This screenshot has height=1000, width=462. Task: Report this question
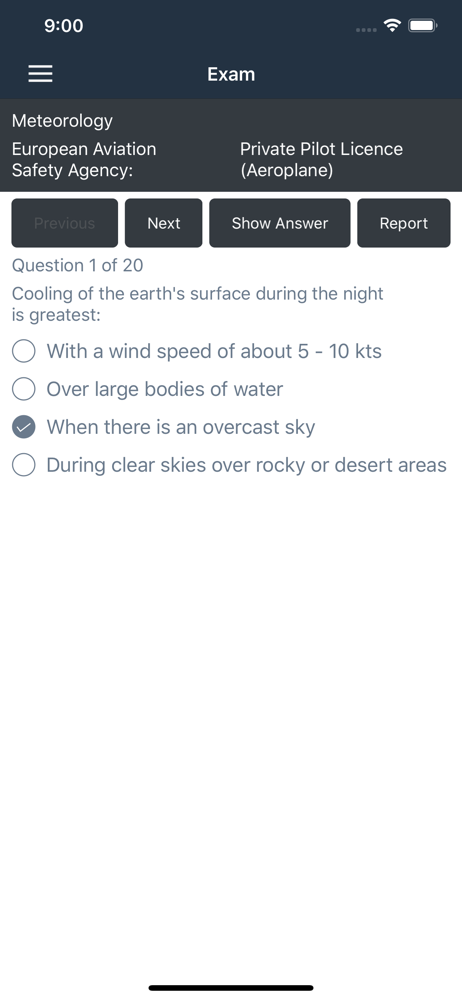coord(404,223)
